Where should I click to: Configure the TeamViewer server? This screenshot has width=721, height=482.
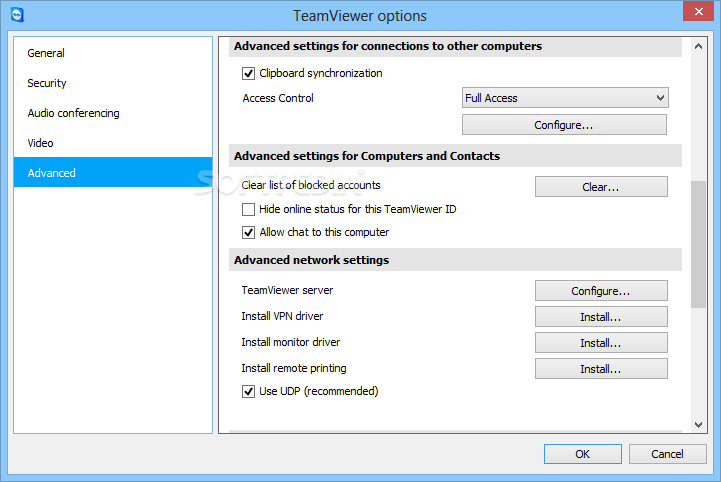[600, 291]
